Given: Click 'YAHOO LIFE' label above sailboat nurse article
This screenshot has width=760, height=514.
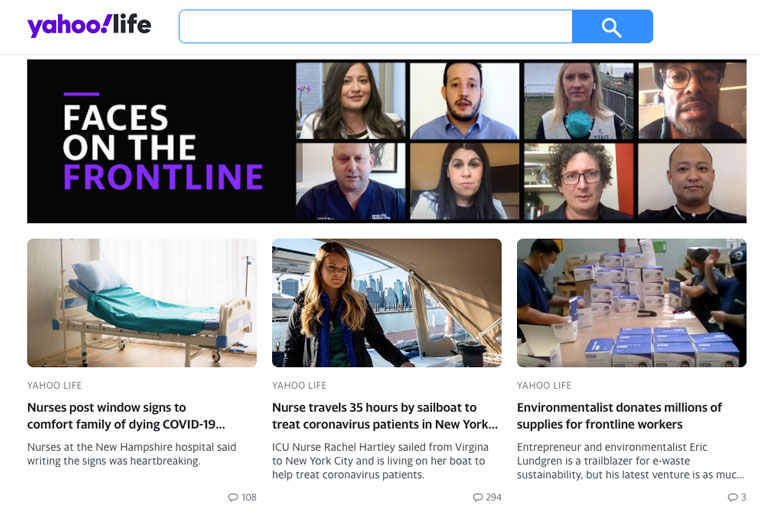Looking at the screenshot, I should pyautogui.click(x=299, y=386).
